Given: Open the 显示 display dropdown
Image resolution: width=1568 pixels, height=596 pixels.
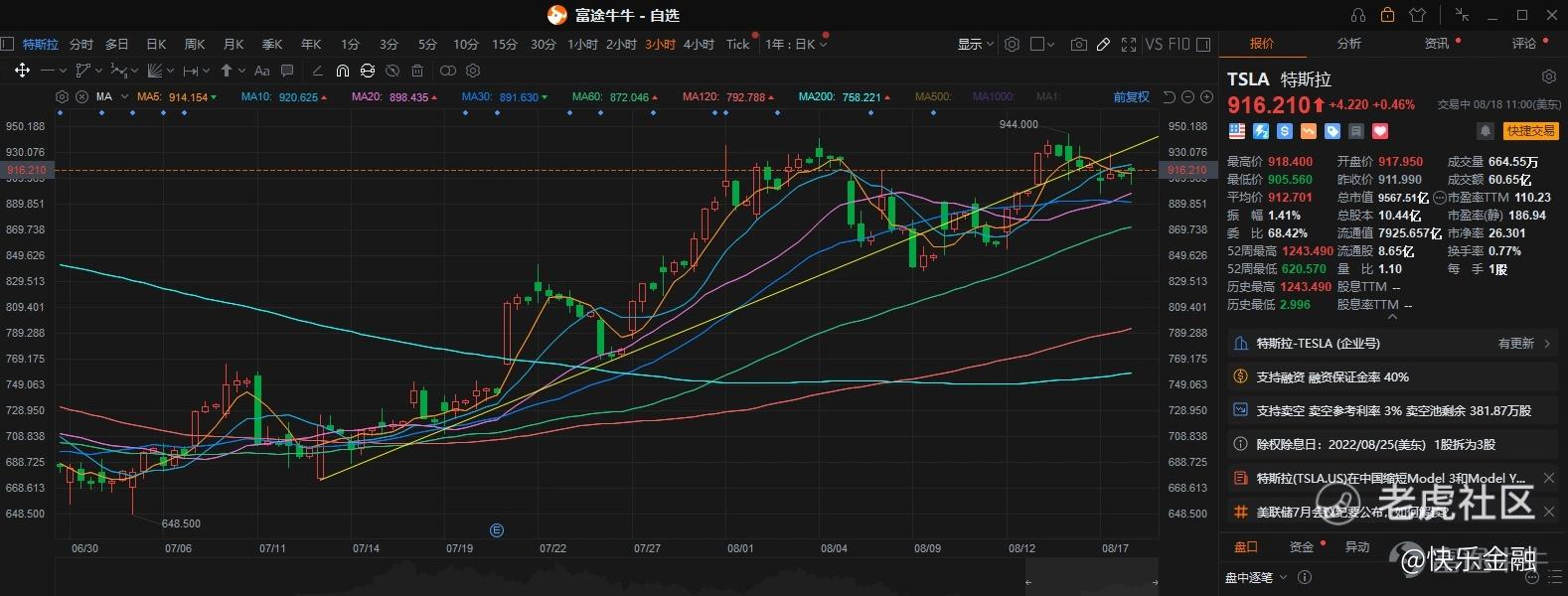Looking at the screenshot, I should pos(975,44).
